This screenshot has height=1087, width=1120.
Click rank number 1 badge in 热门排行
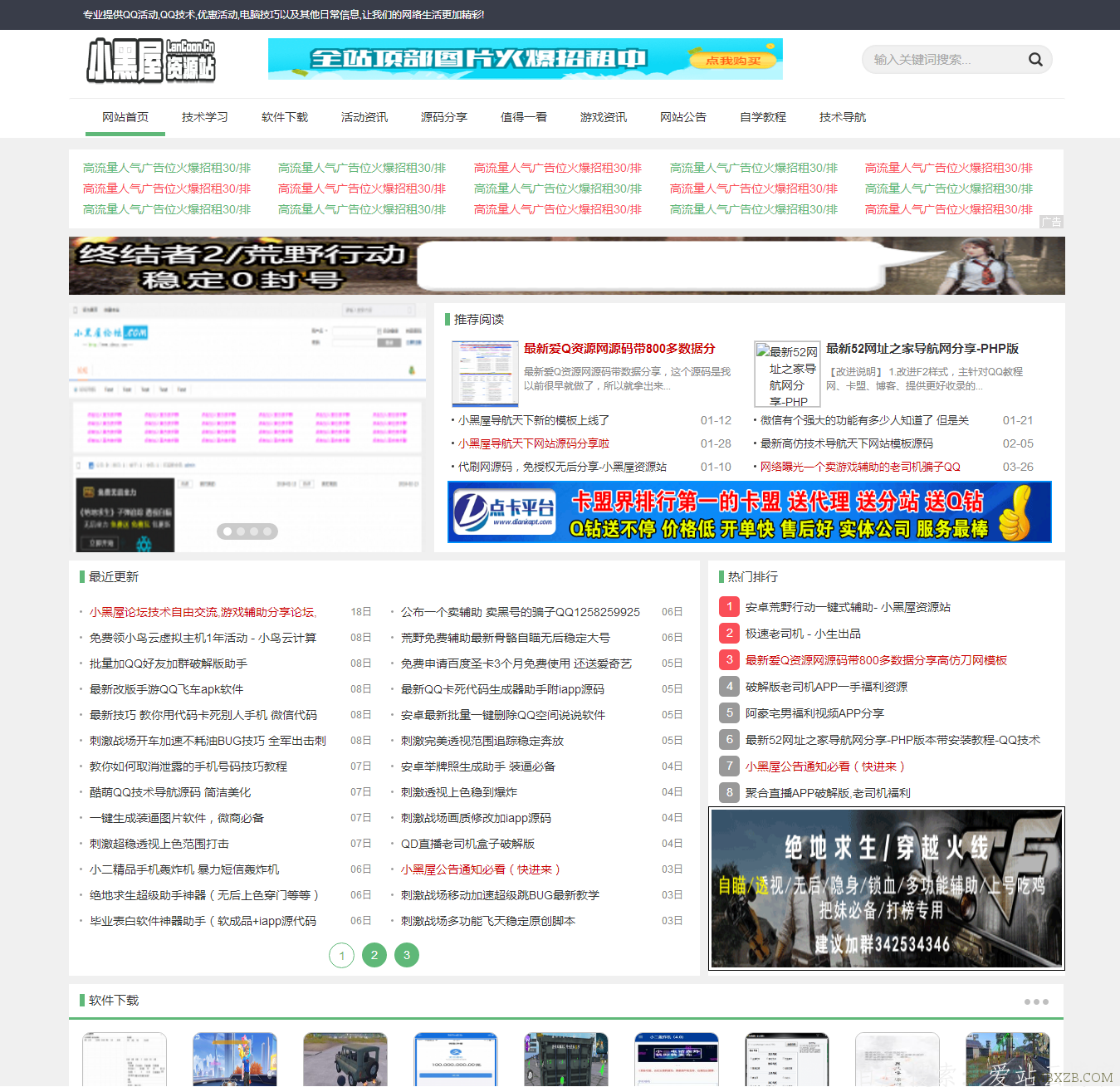pos(729,607)
